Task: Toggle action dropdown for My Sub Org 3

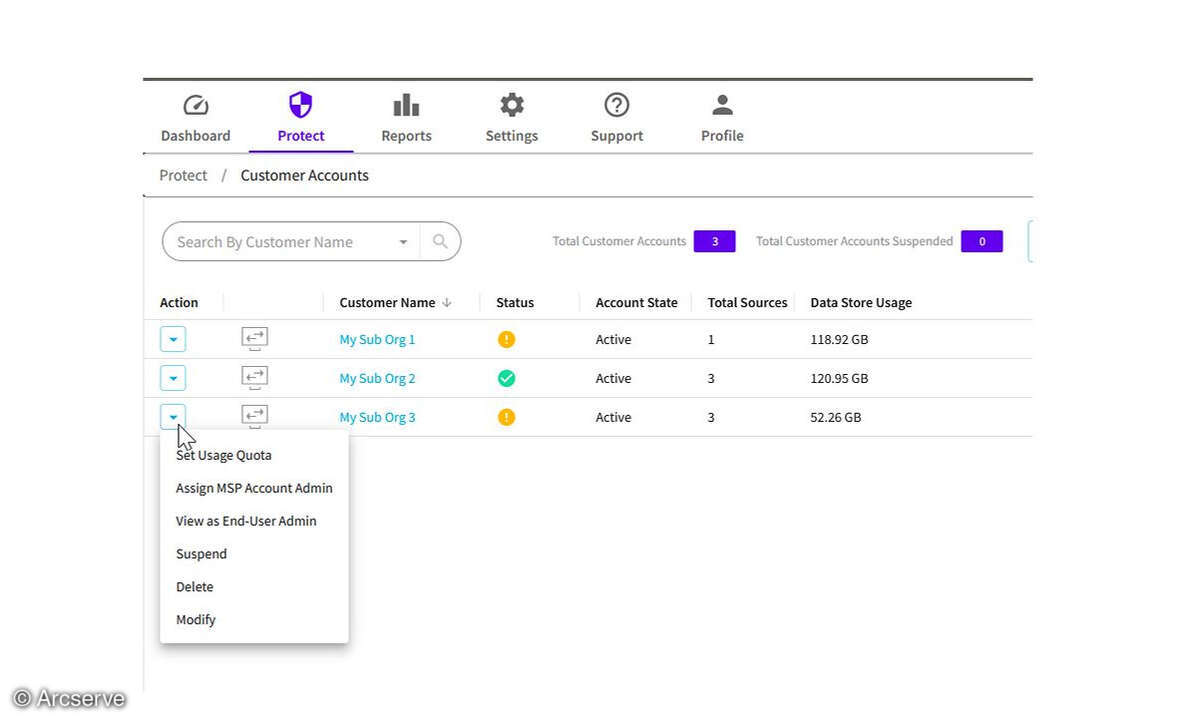Action: (173, 417)
